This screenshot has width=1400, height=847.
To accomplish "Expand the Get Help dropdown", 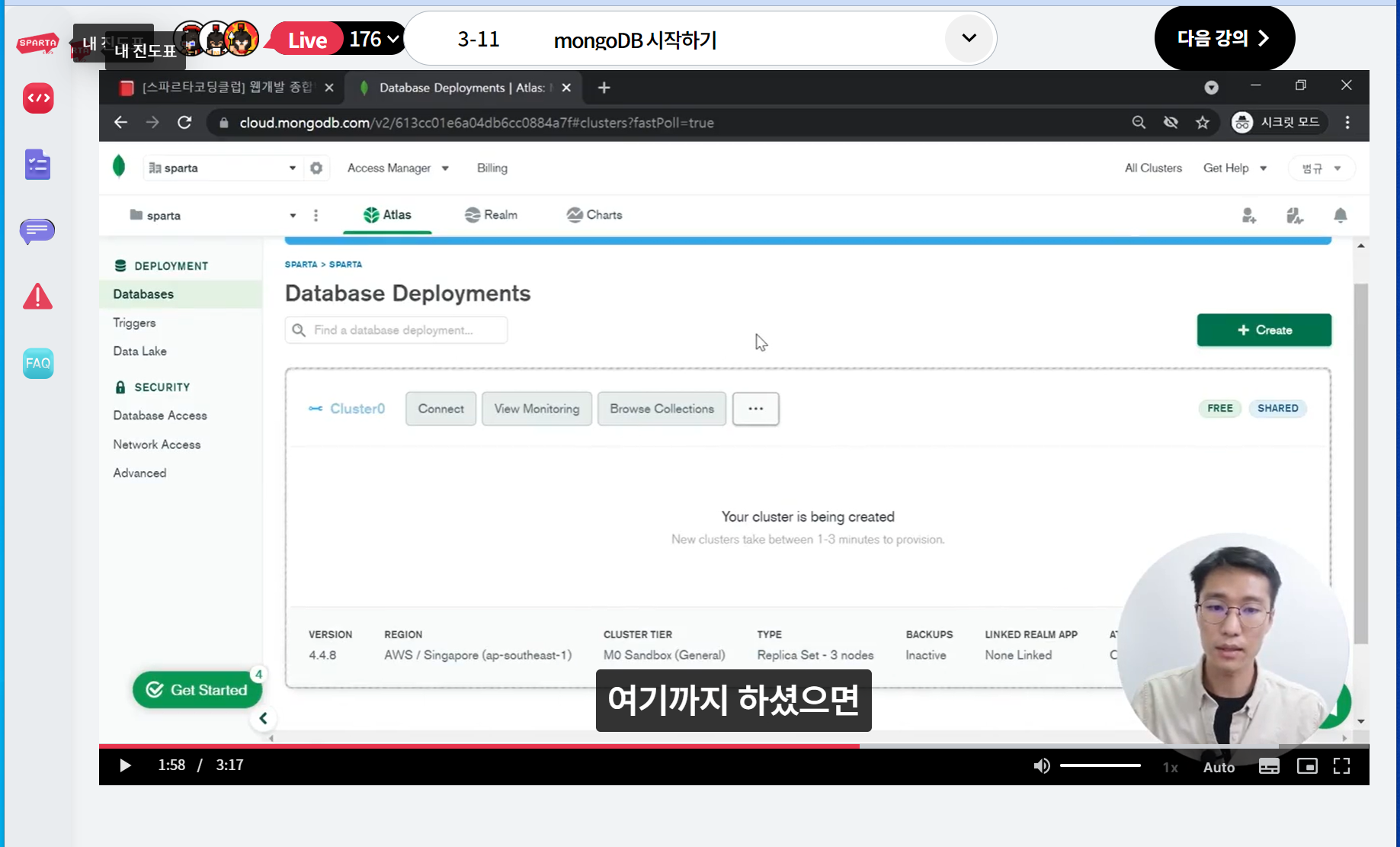I will click(x=1235, y=168).
